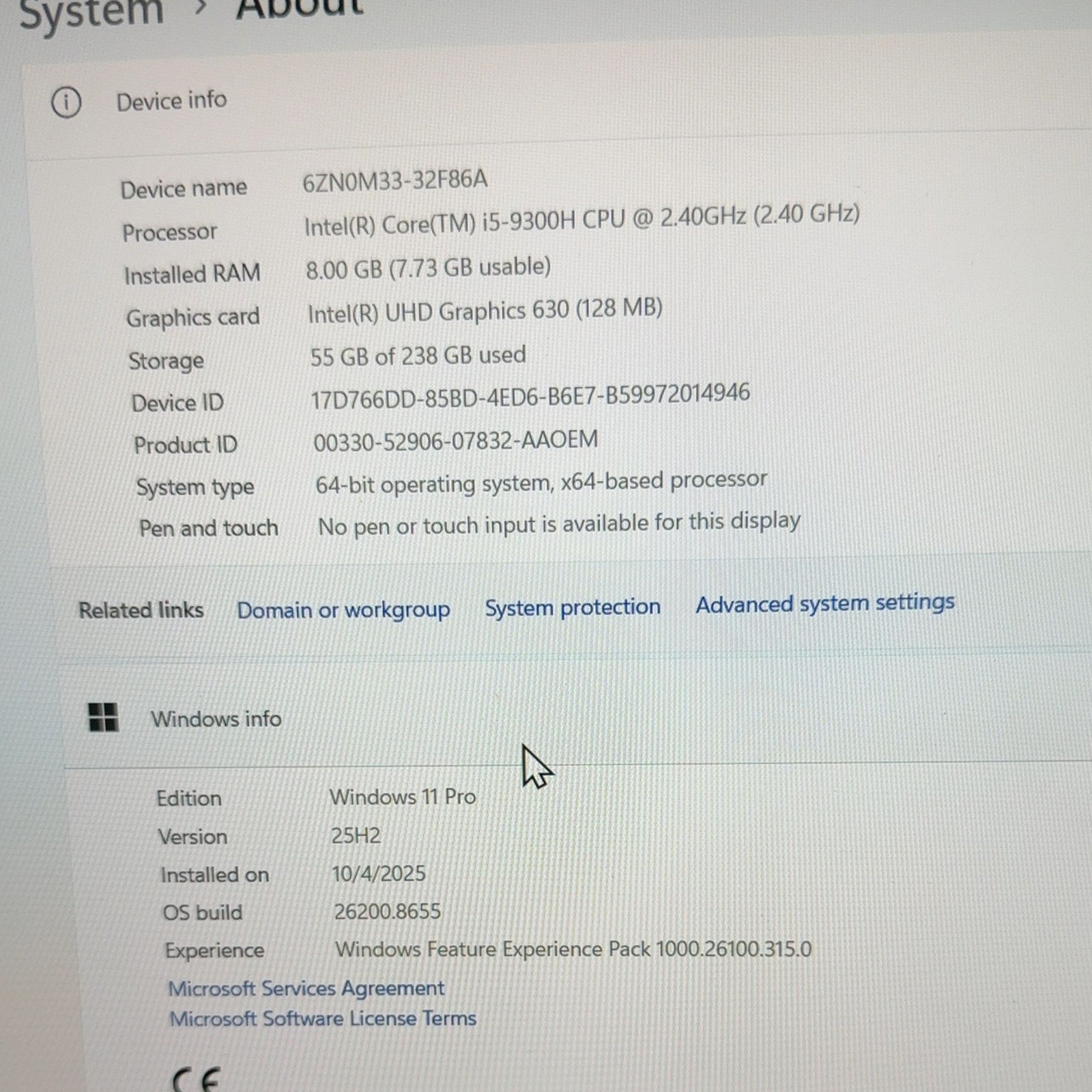Click the About page title
This screenshot has height=1092, width=1092.
[x=300, y=8]
